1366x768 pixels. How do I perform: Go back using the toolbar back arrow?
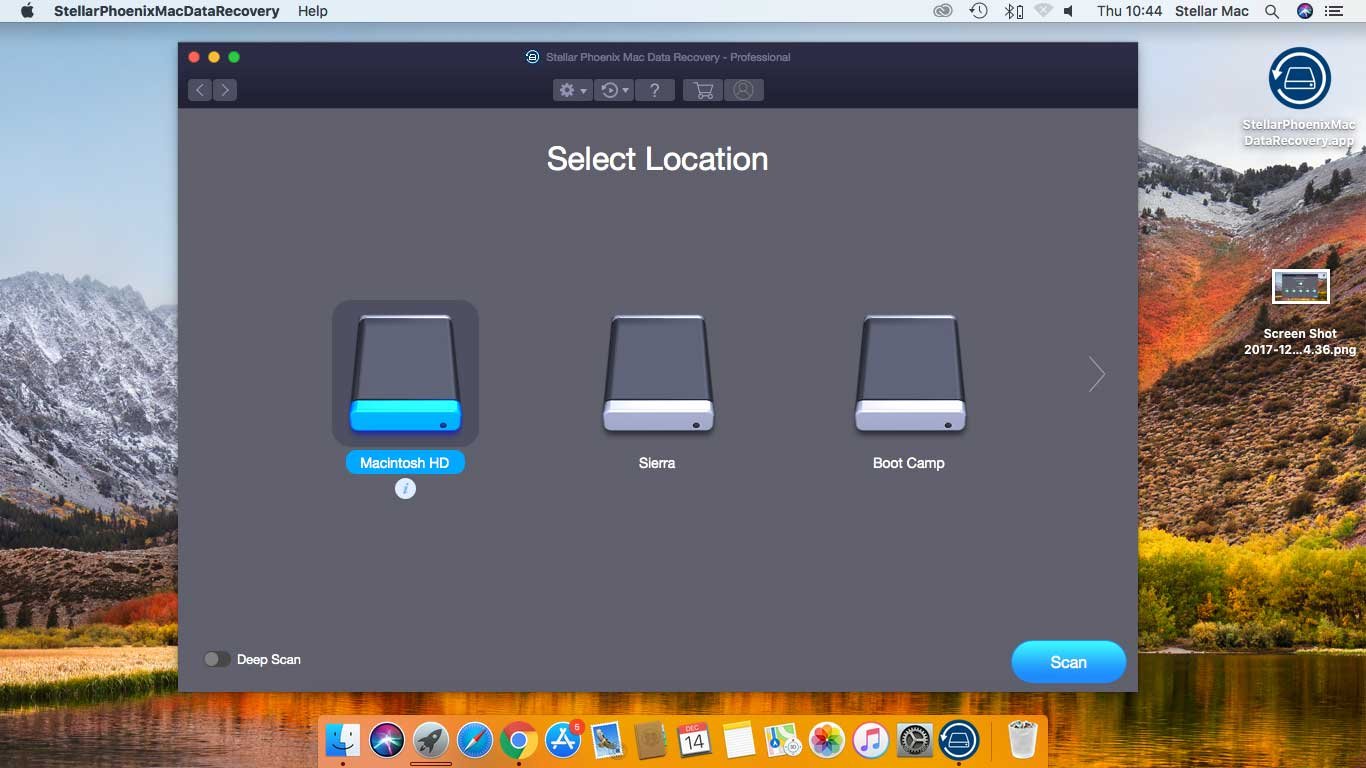[200, 90]
